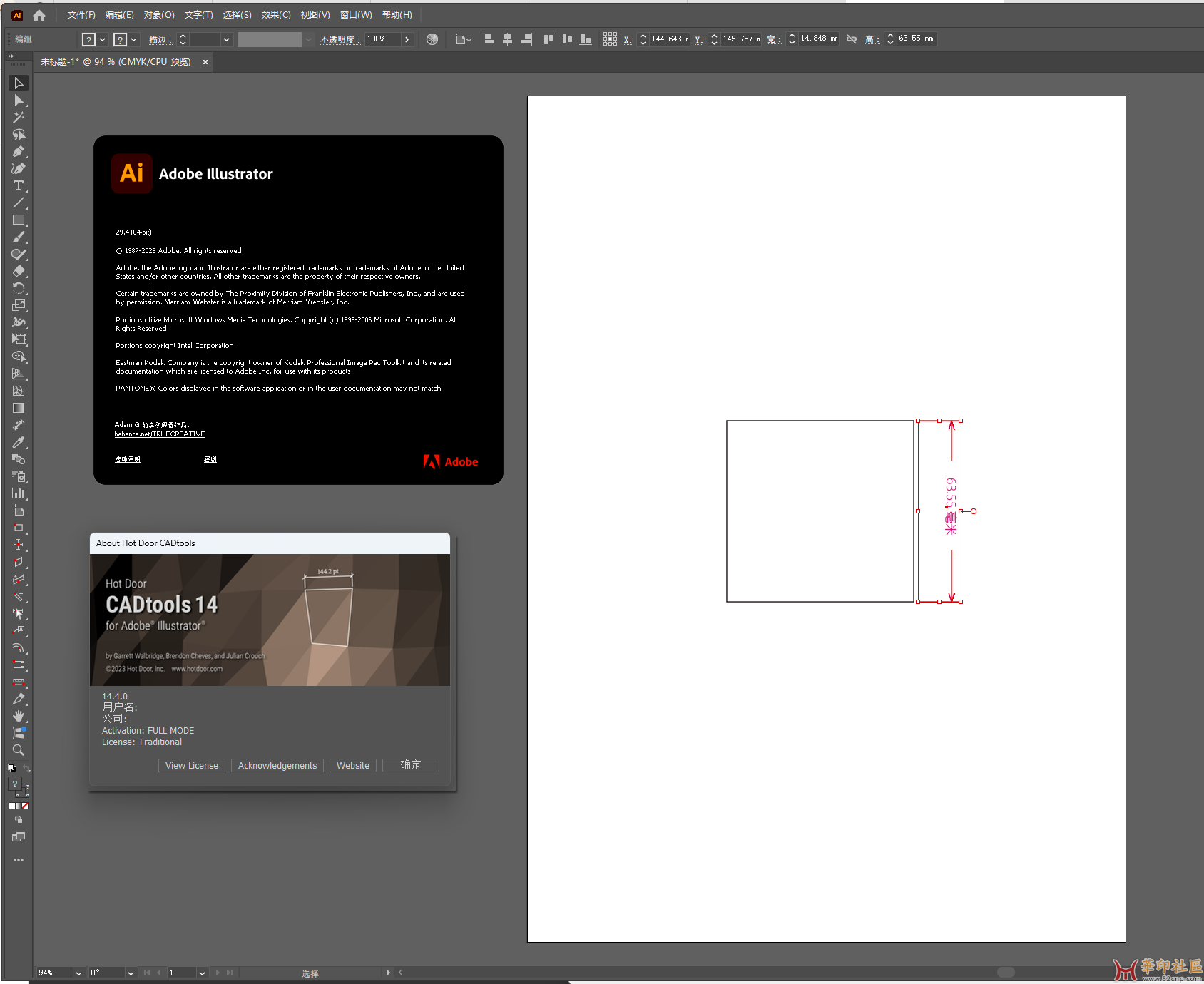
Task: Expand the stroke color dropdown
Action: (134, 40)
